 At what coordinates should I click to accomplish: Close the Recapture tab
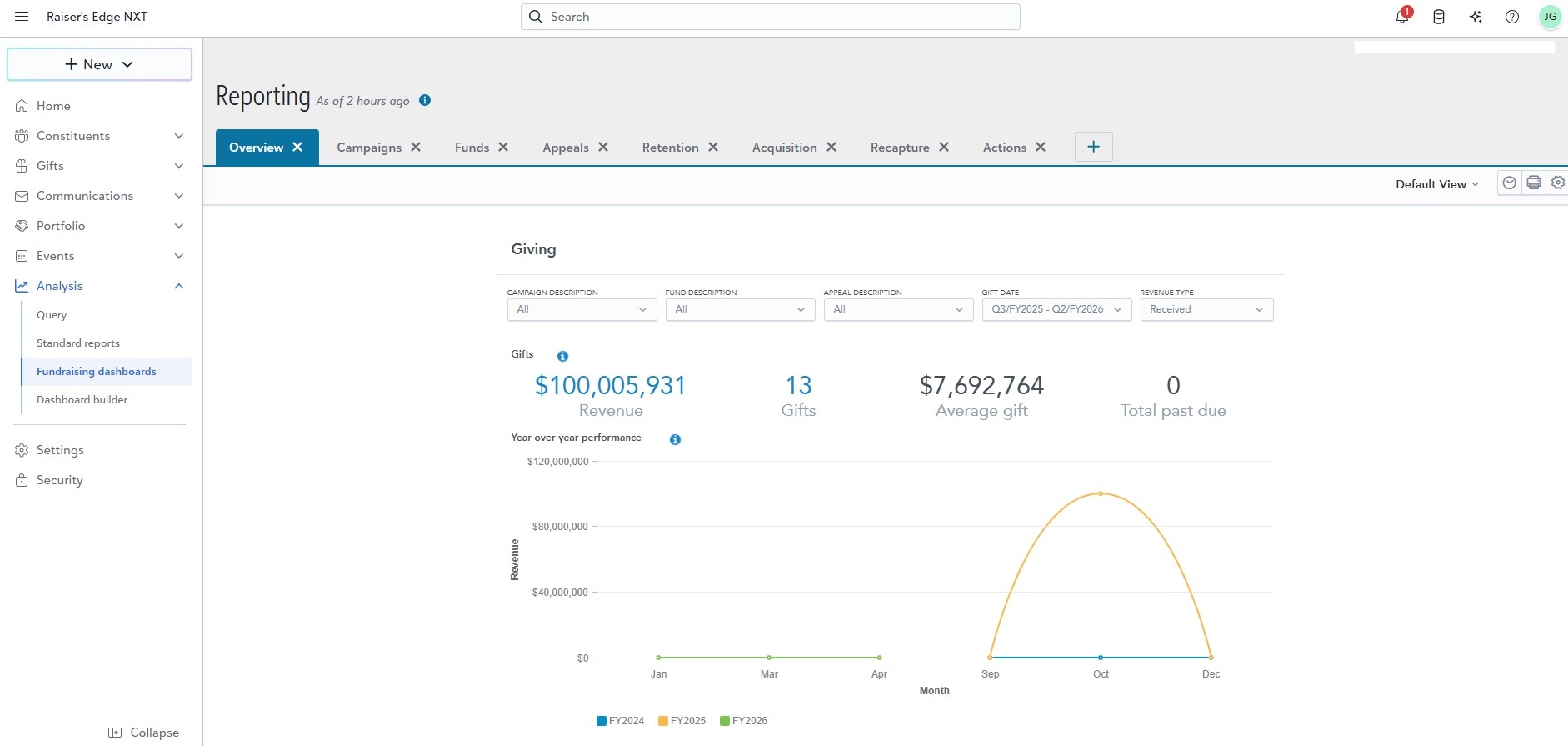coord(944,147)
